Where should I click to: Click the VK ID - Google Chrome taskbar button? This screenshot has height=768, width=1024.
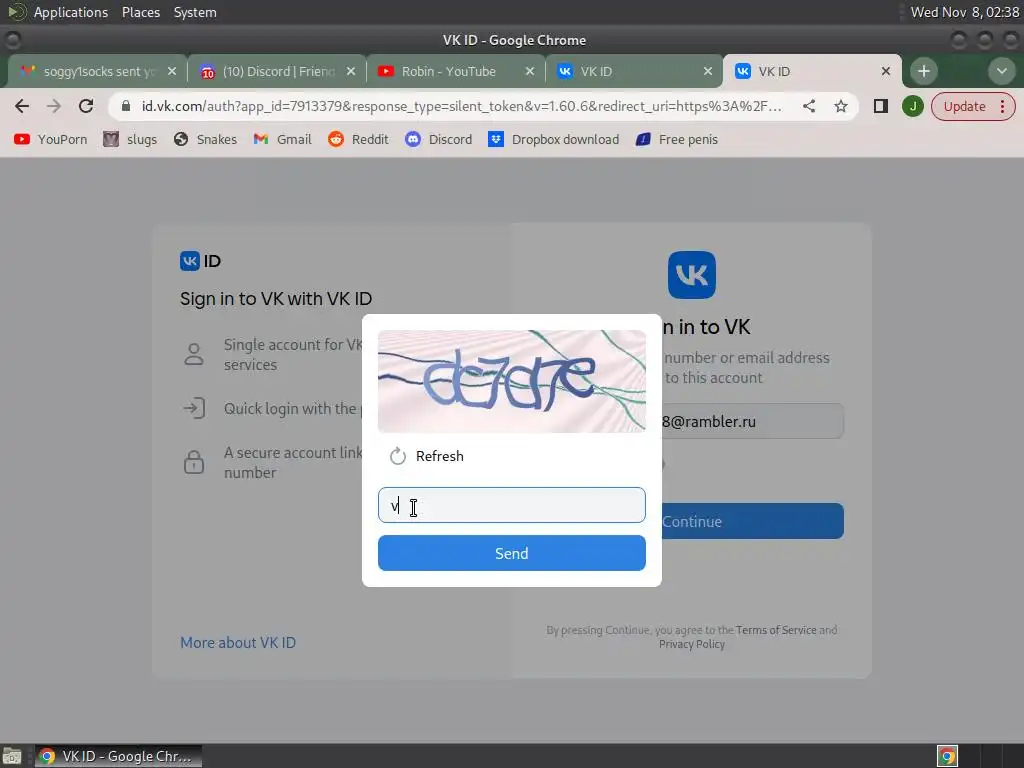(x=118, y=756)
